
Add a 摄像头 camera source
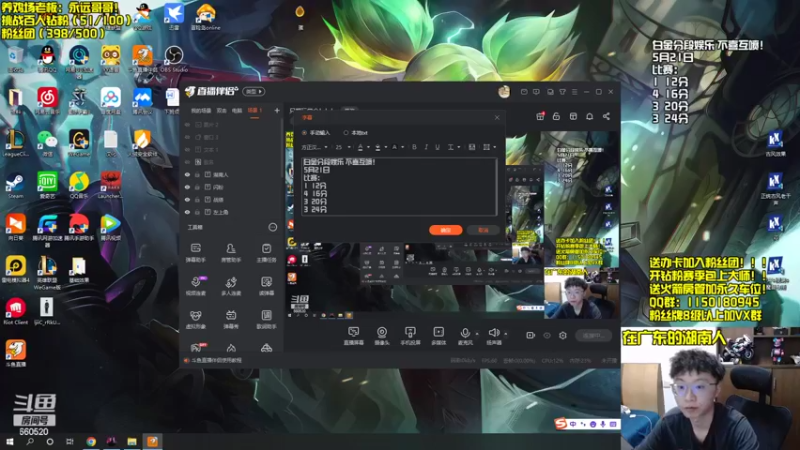point(382,336)
